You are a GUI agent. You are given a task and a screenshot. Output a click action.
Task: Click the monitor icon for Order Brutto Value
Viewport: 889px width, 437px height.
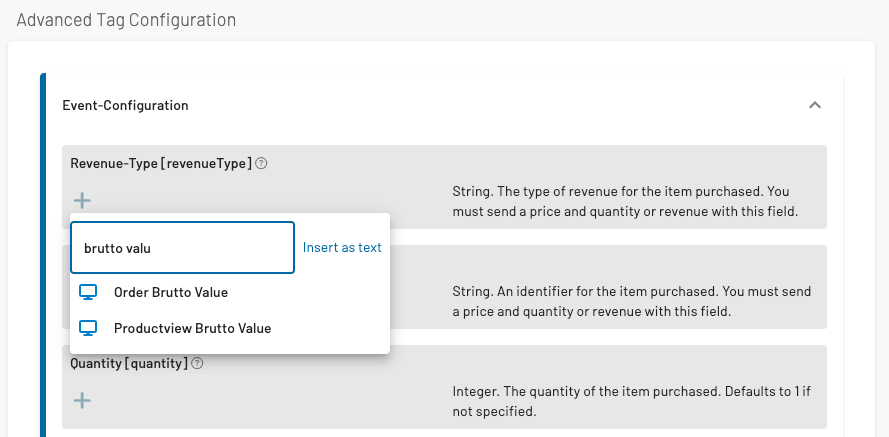(89, 293)
